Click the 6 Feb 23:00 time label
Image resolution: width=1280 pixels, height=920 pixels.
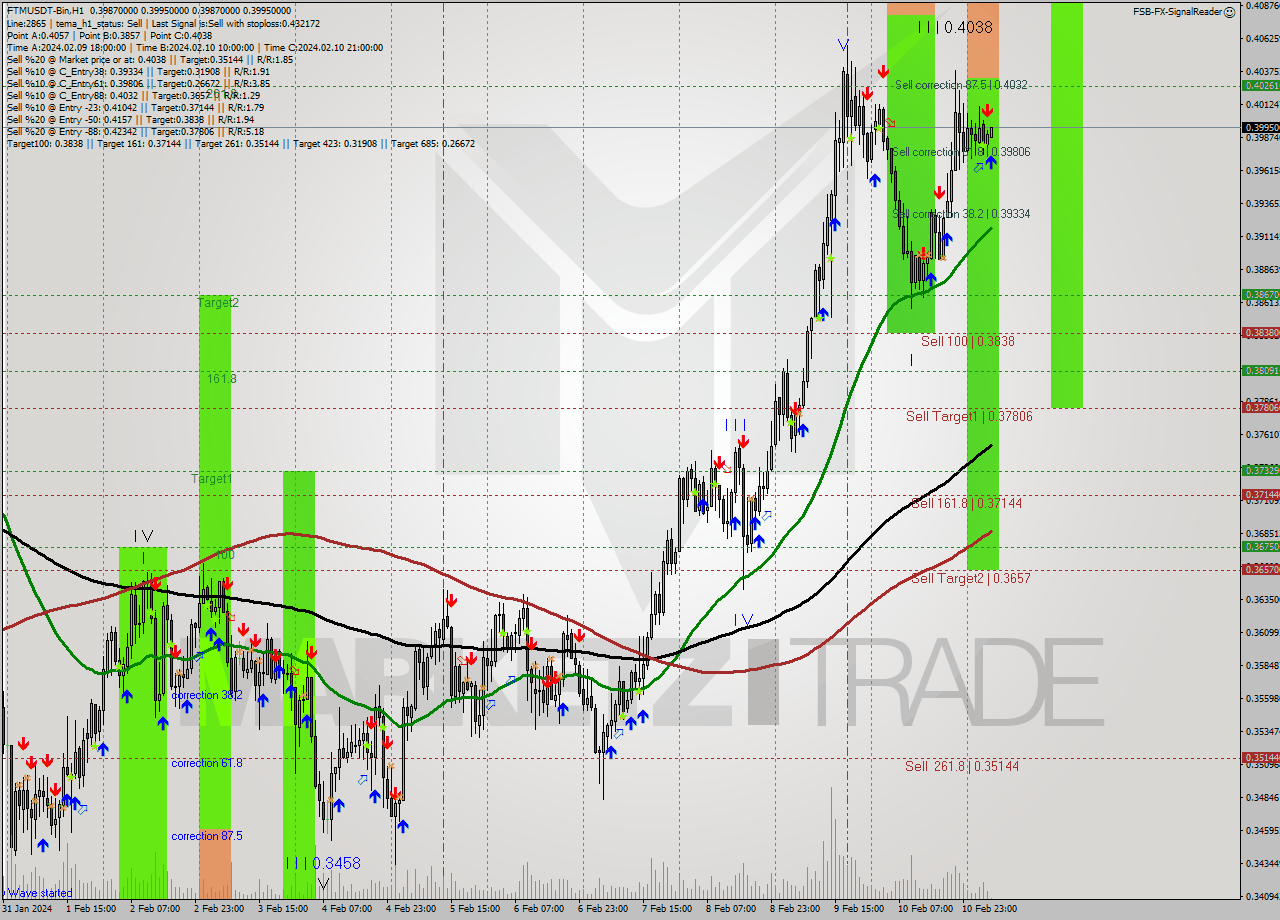tap(603, 909)
